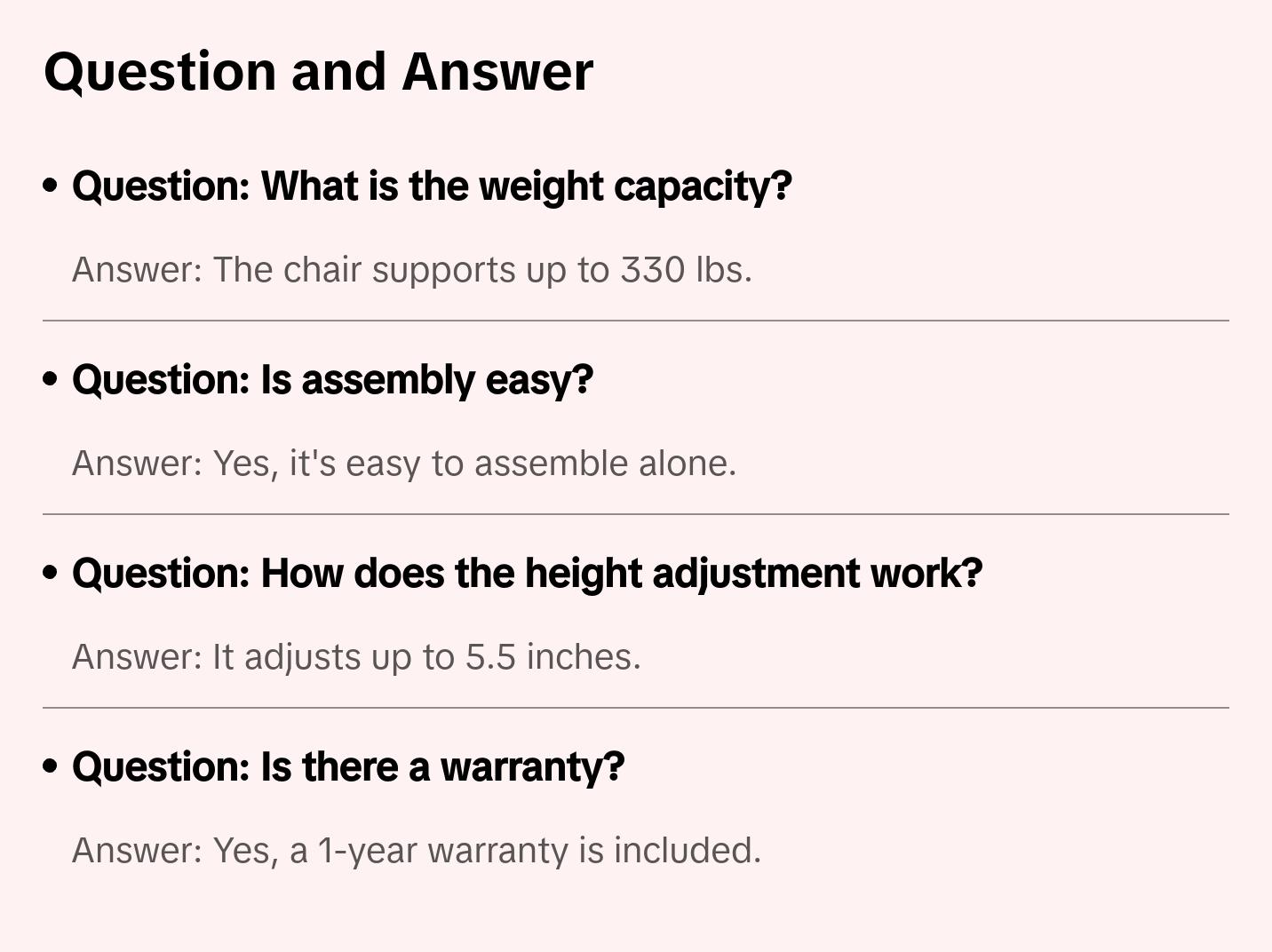This screenshot has width=1272, height=952.
Task: Click the word "Answer" in the page heading
Action: [497, 72]
